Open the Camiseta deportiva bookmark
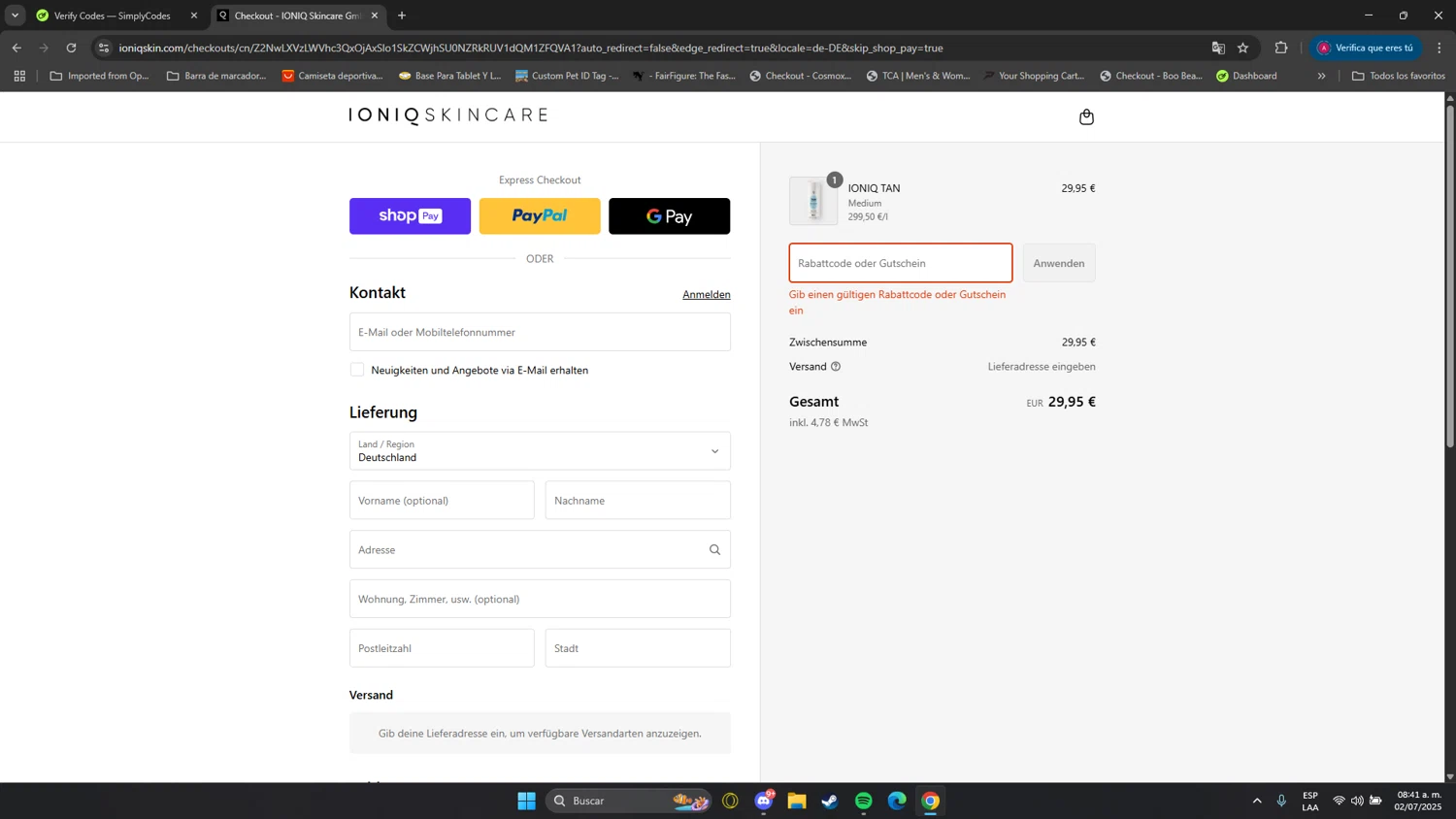The height and width of the screenshot is (819, 1456). coord(333,76)
